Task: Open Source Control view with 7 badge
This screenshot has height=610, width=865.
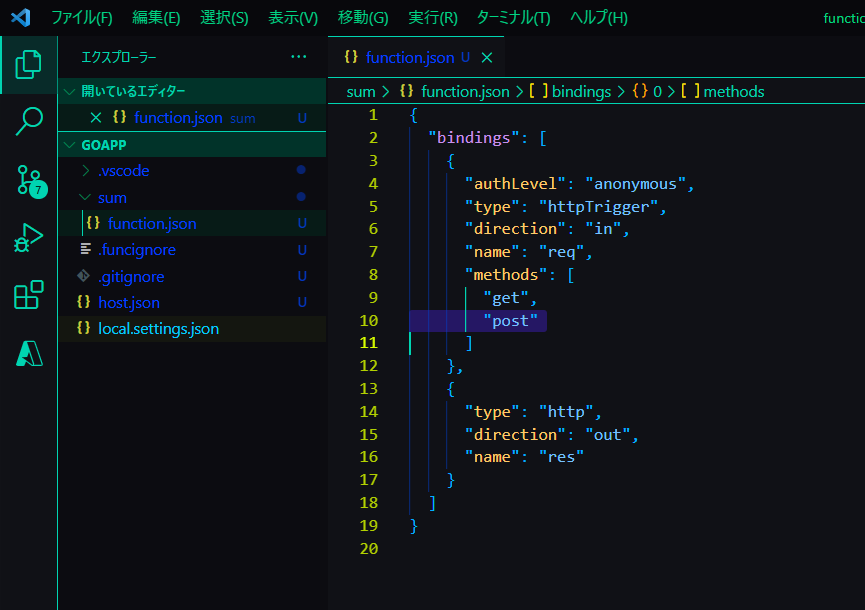Action: tap(30, 180)
